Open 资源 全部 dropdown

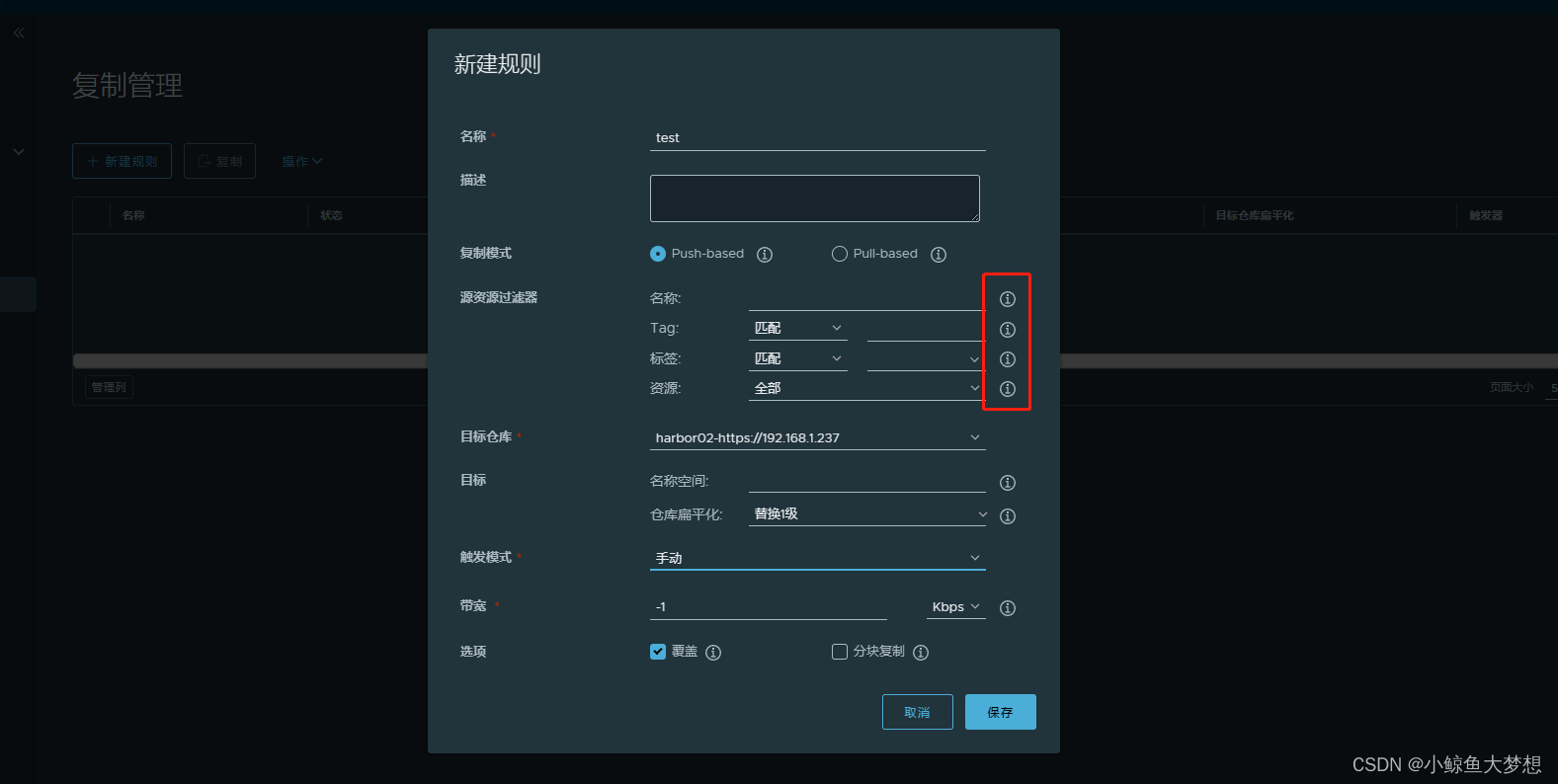point(866,388)
